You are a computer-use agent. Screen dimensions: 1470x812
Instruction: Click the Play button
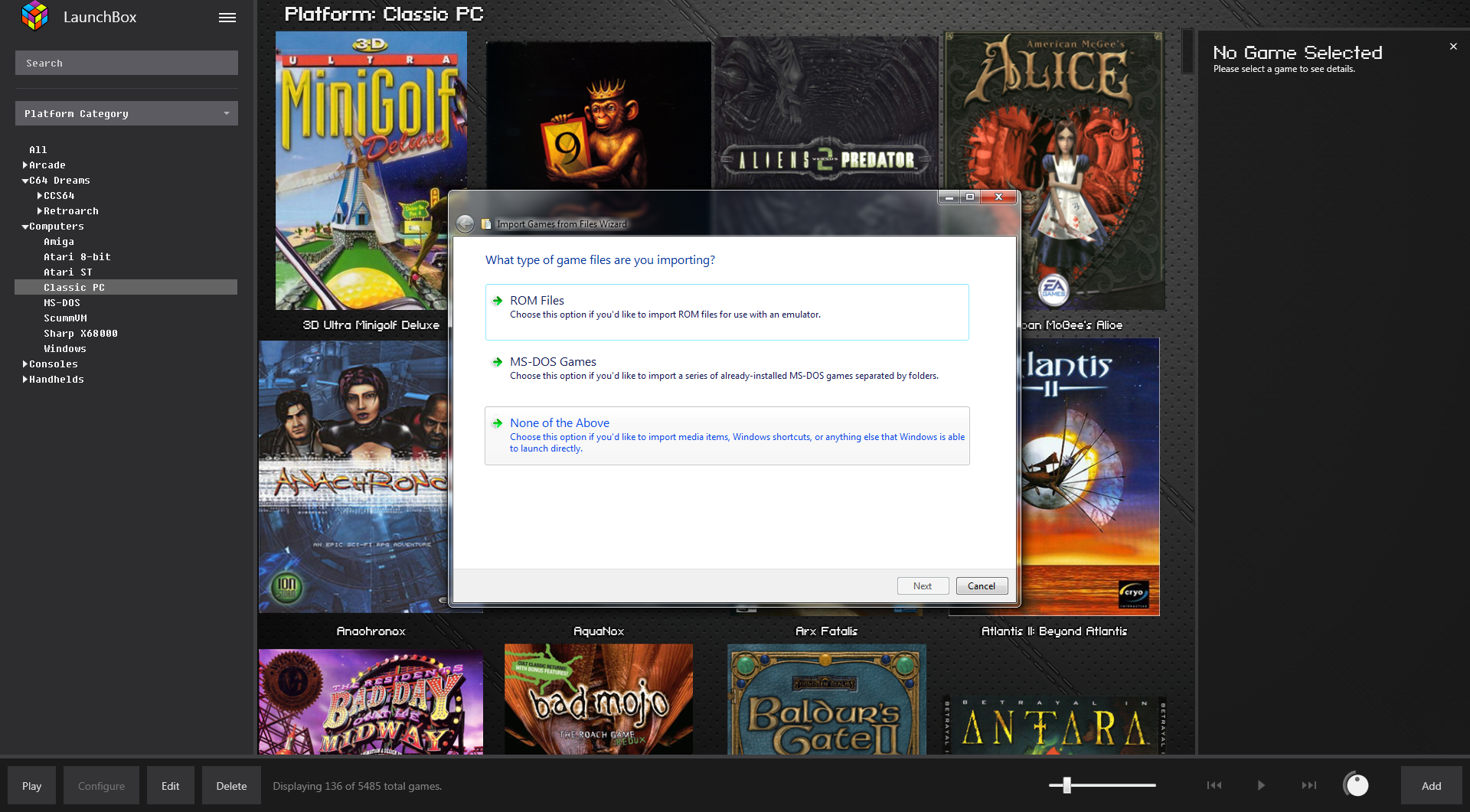pyautogui.click(x=31, y=786)
